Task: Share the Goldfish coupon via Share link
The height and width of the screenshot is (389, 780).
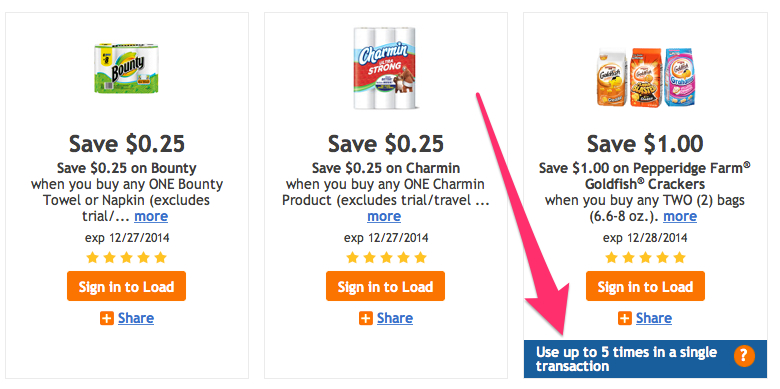Action: (654, 318)
